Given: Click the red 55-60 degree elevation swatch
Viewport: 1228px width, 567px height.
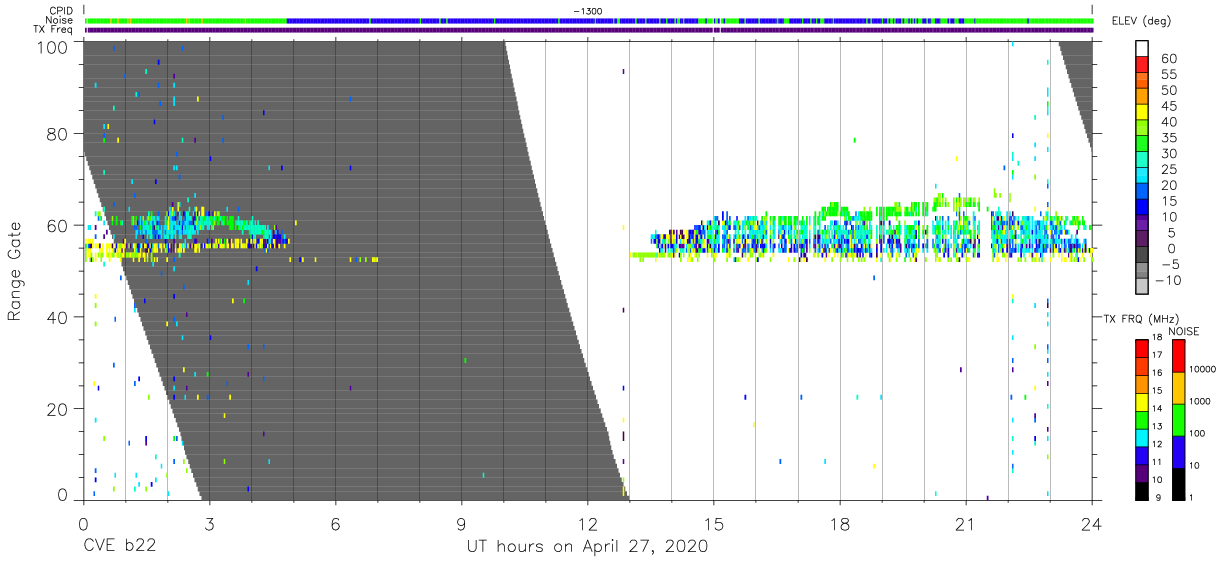Looking at the screenshot, I should [1144, 66].
